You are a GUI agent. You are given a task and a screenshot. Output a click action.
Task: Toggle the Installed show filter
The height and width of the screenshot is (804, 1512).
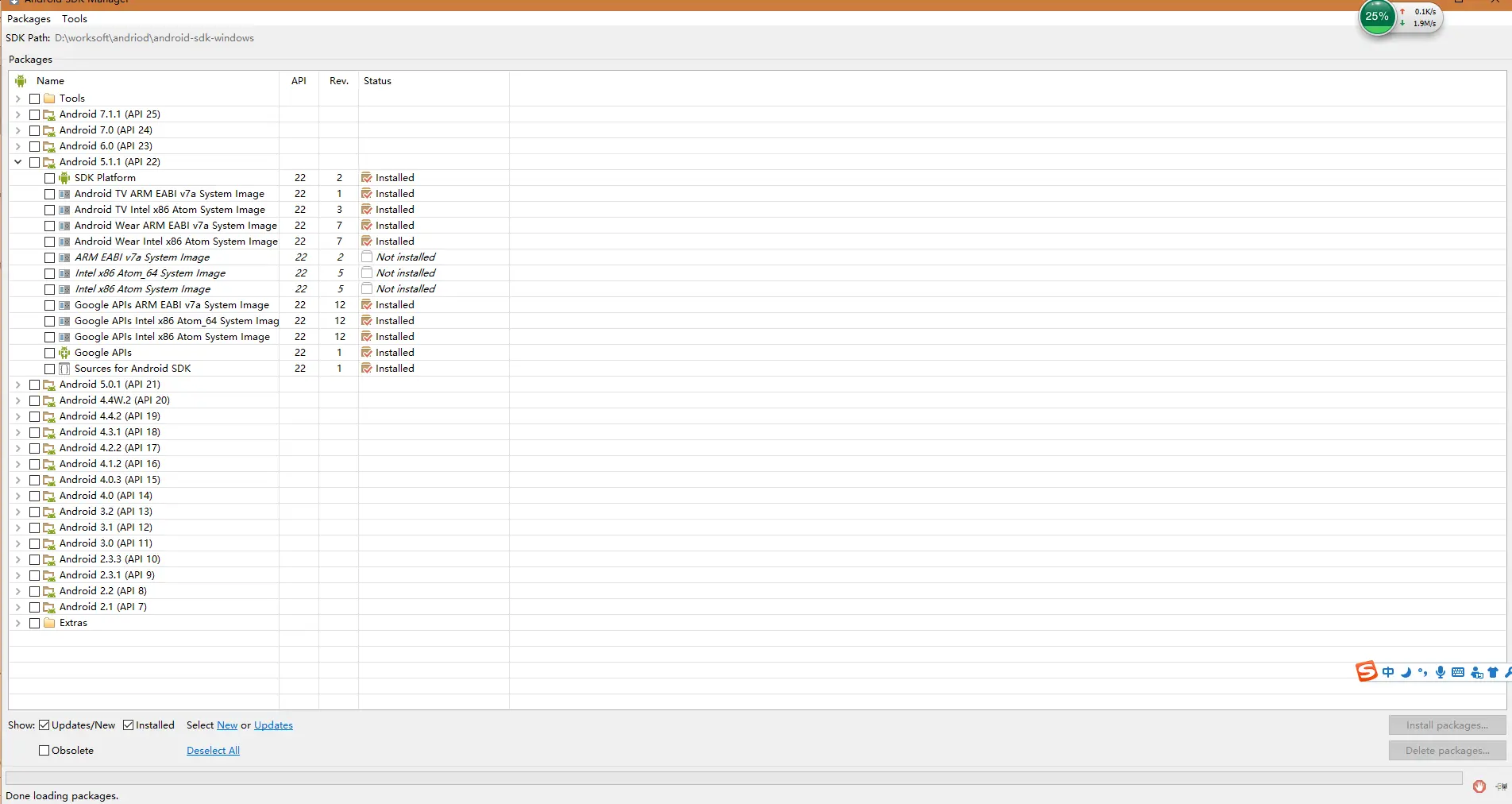pos(129,725)
